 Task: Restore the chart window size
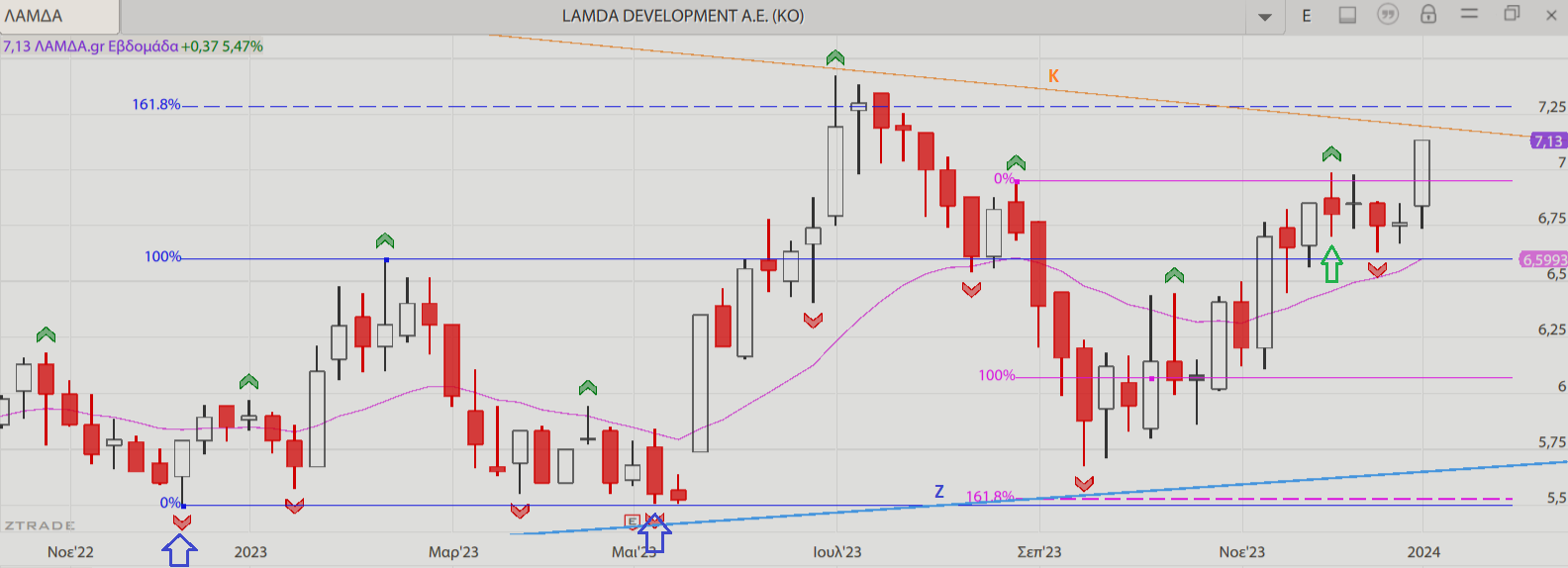coord(1512,14)
